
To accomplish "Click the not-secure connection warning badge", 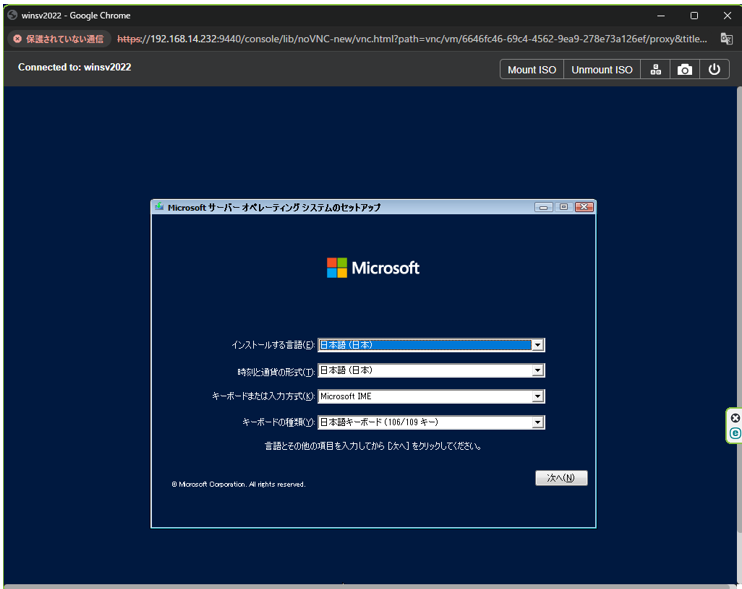I will pyautogui.click(x=59, y=39).
